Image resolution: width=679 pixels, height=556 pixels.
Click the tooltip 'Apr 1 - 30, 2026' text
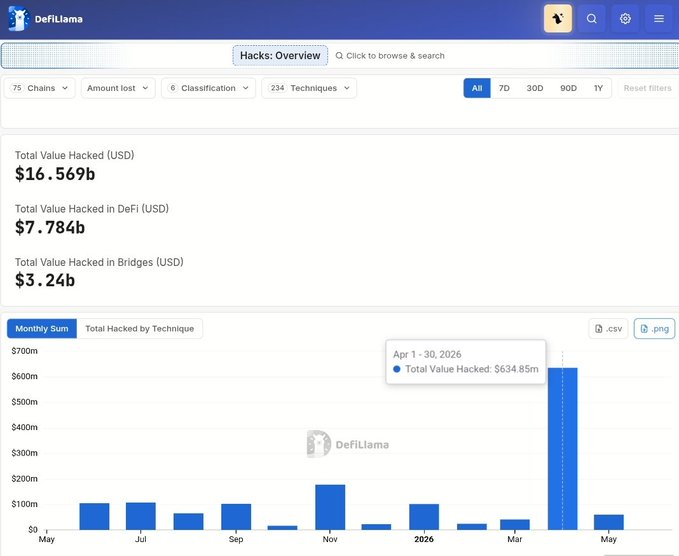point(427,354)
